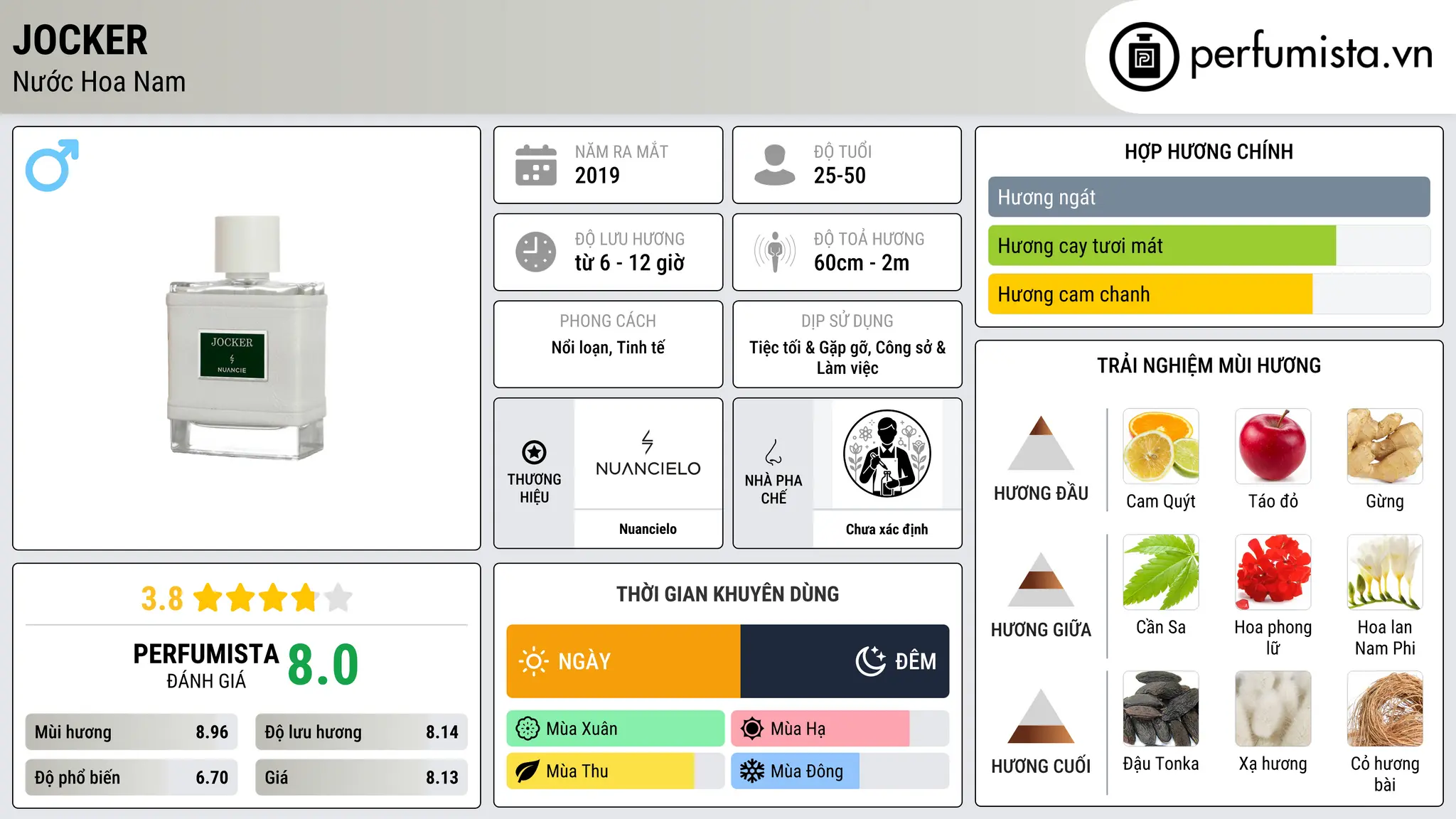Viewport: 1456px width, 819px height.
Task: Click the clock icon beside Độ lưu hương
Action: (536, 252)
